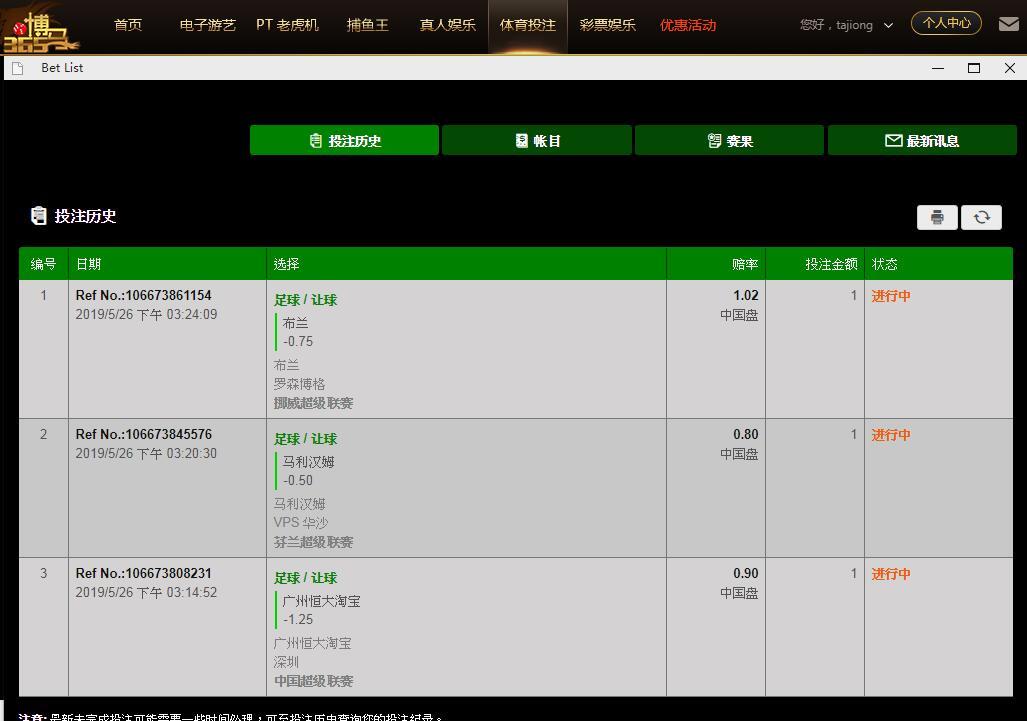
Task: Click the refresh icon button
Action: (981, 217)
